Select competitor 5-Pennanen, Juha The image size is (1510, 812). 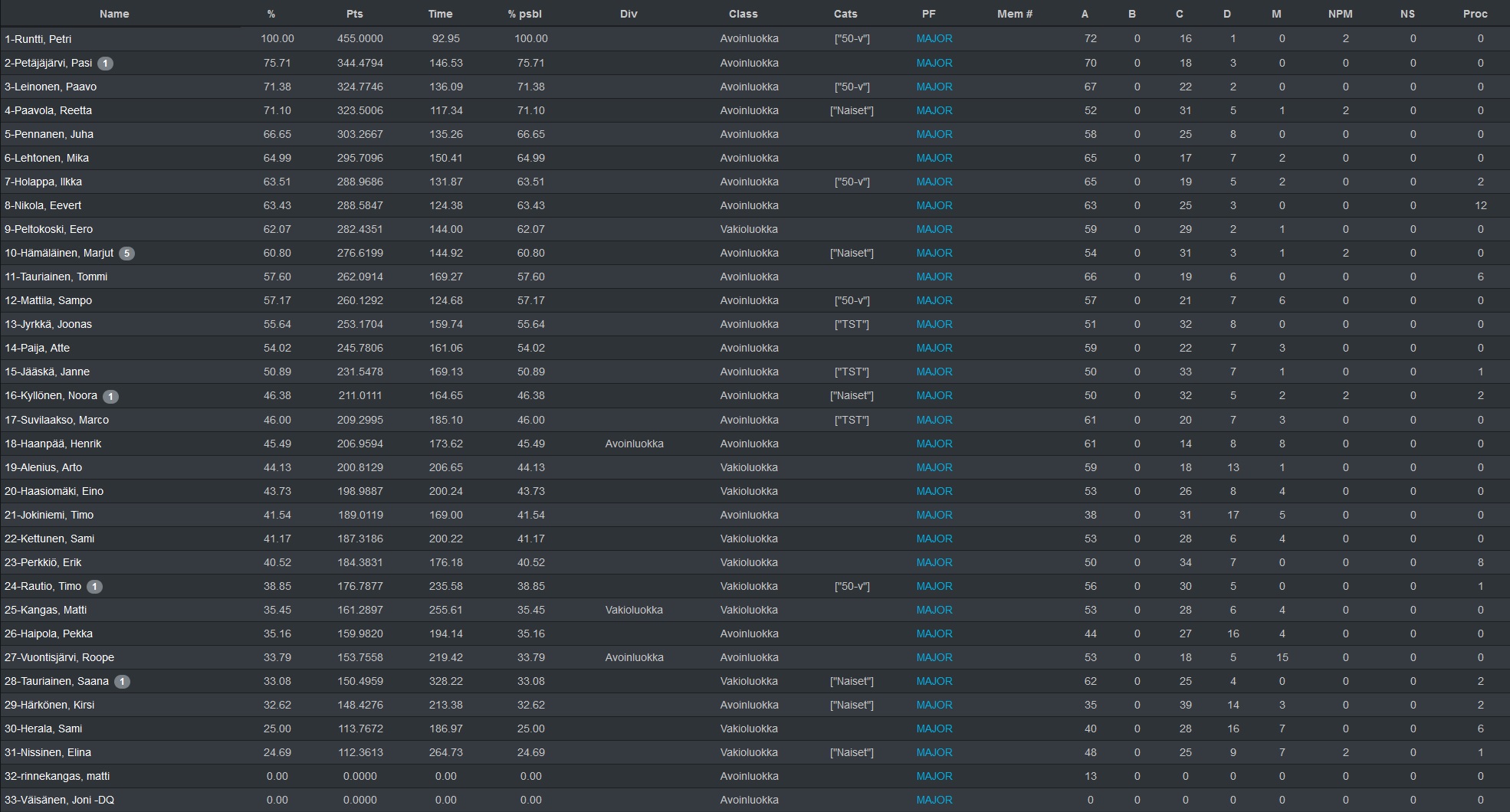pyautogui.click(x=49, y=134)
